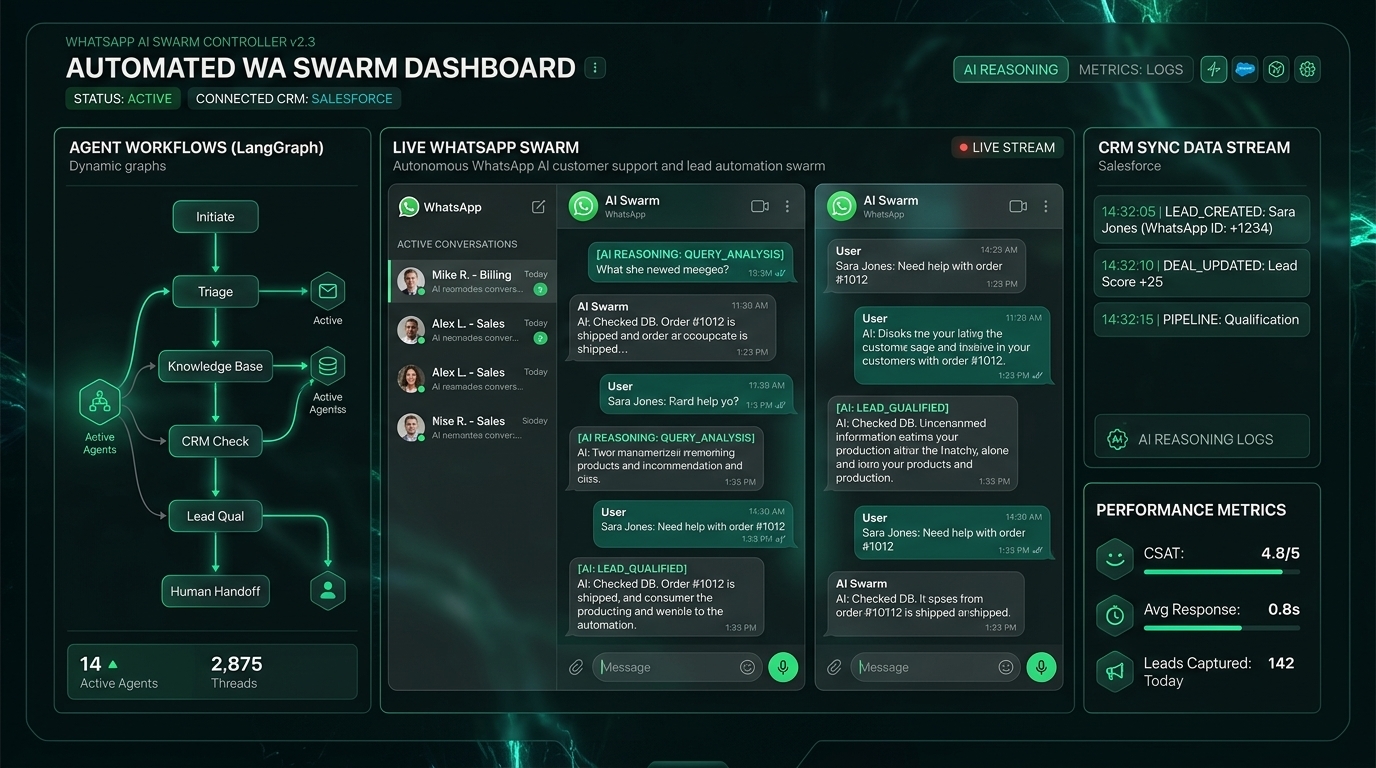
Task: Select the Triage workflow node
Action: click(215, 291)
